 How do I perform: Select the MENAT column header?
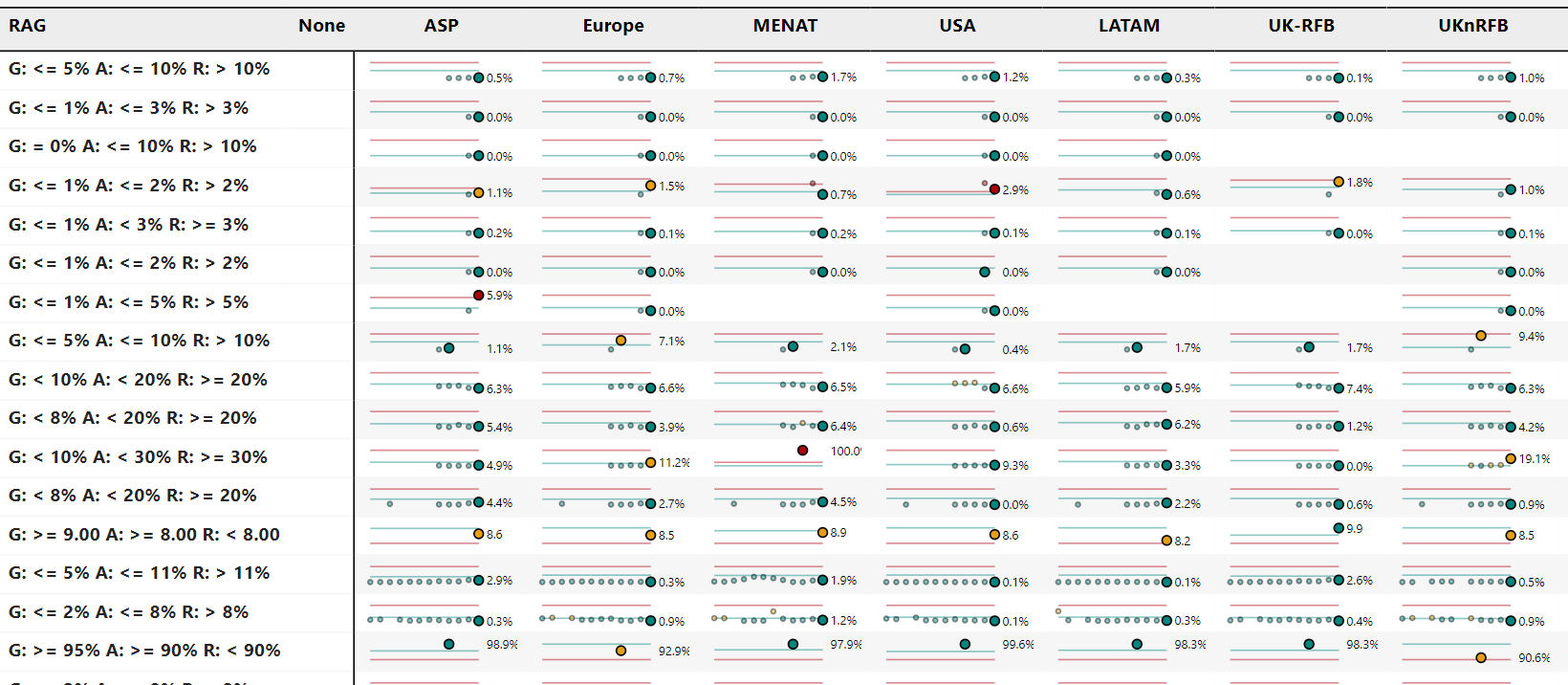click(x=785, y=26)
